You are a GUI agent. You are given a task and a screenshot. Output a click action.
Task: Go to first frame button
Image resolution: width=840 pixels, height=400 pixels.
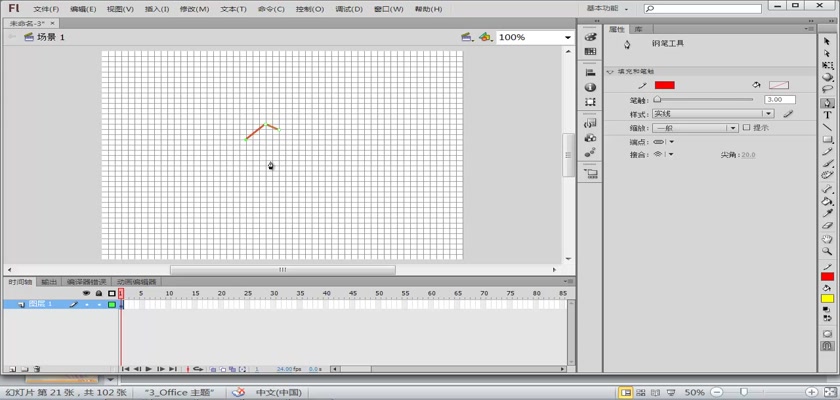[x=125, y=369]
